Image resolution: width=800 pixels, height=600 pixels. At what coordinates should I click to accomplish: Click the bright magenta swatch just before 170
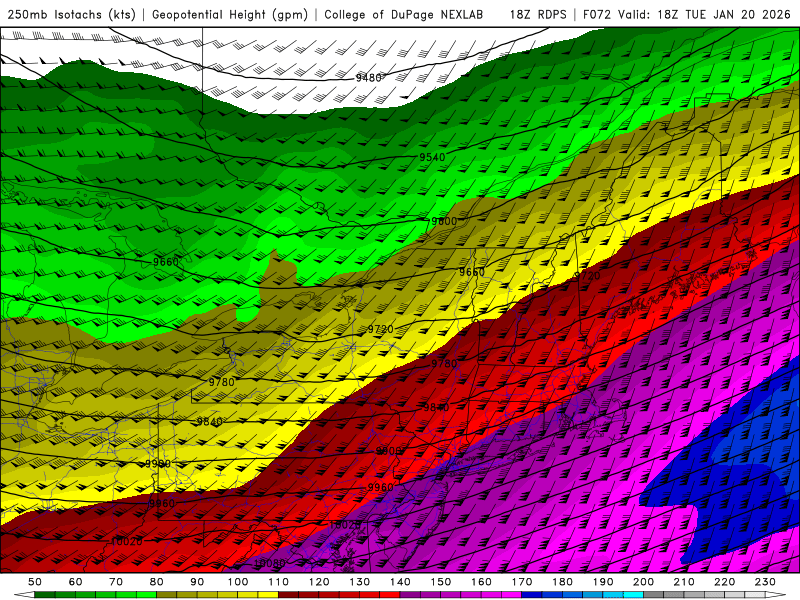(511, 594)
